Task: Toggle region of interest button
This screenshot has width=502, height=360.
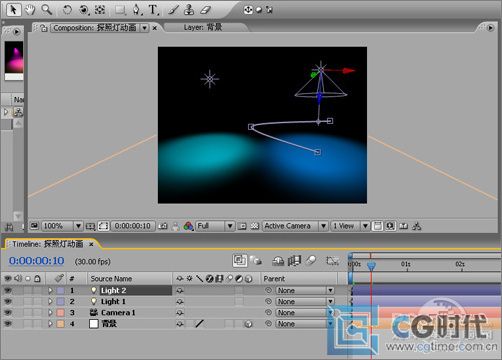Action: tap(242, 226)
